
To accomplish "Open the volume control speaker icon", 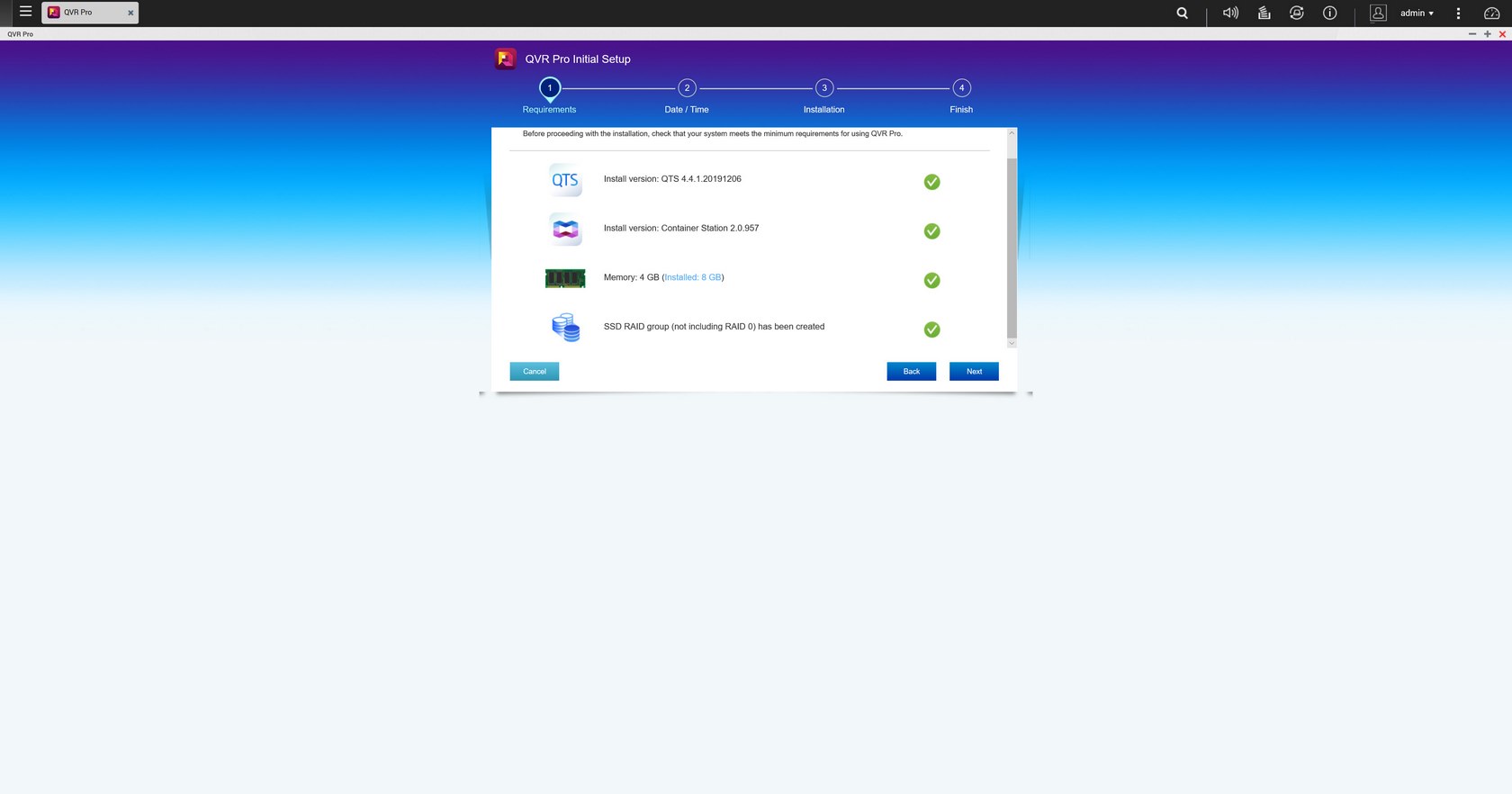I will [1230, 13].
